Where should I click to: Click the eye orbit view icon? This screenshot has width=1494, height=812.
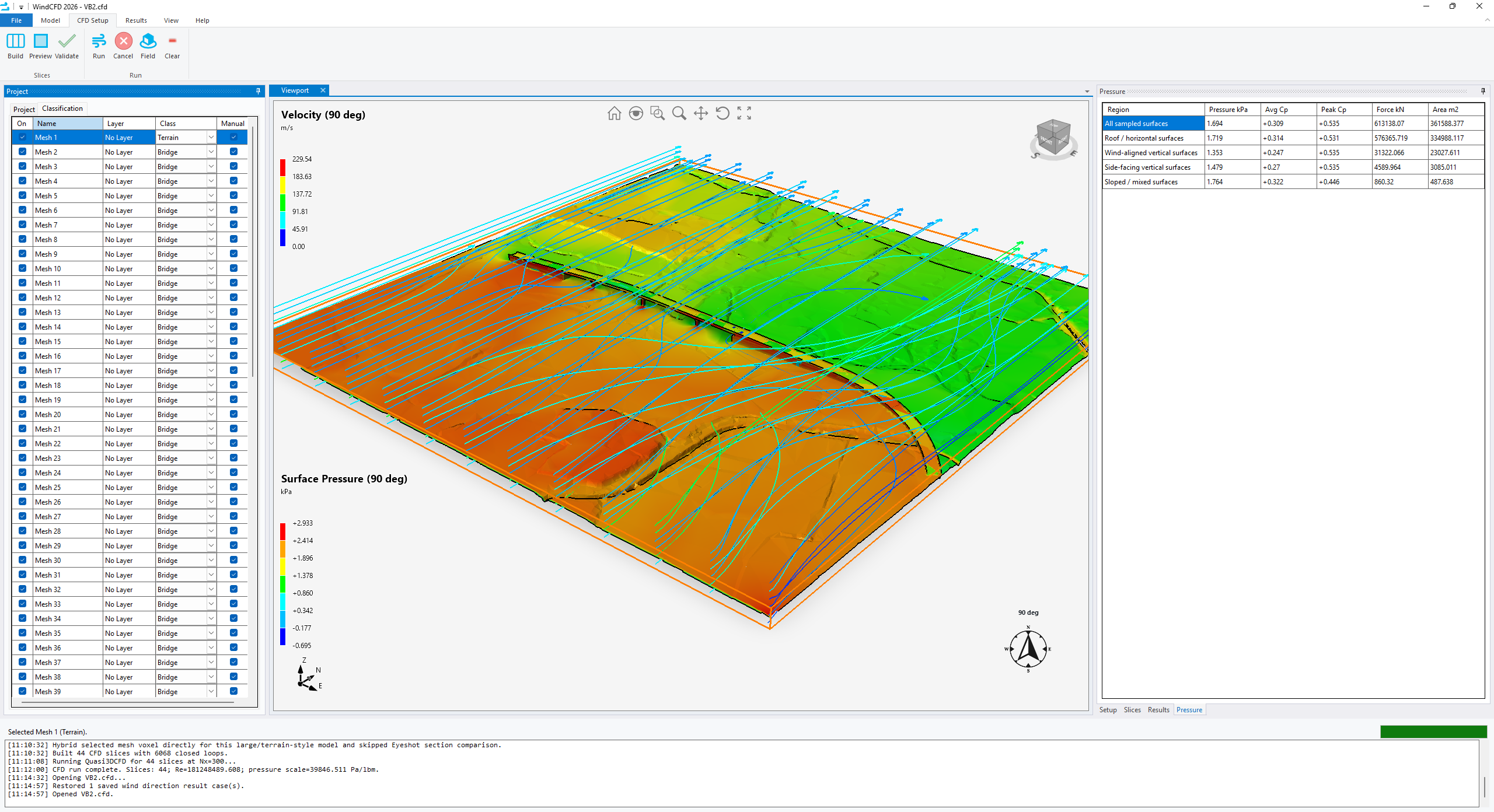tap(636, 113)
